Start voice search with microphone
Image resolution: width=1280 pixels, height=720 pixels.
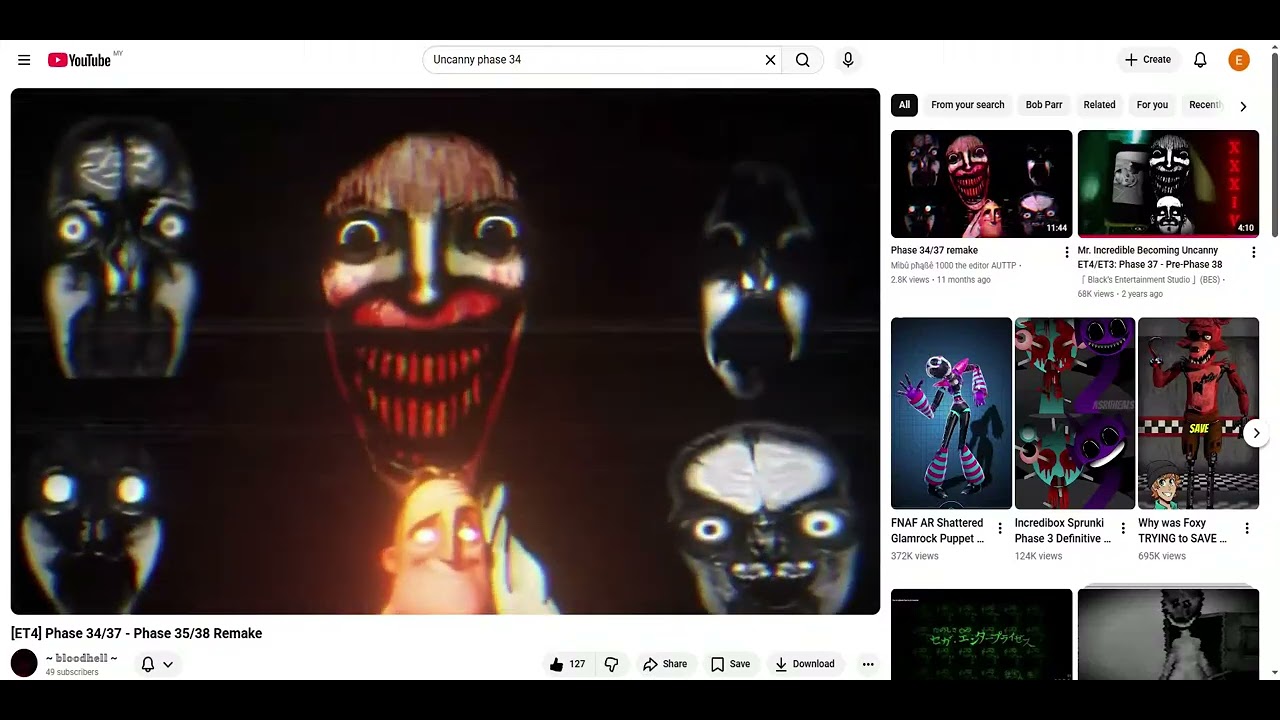tap(848, 60)
